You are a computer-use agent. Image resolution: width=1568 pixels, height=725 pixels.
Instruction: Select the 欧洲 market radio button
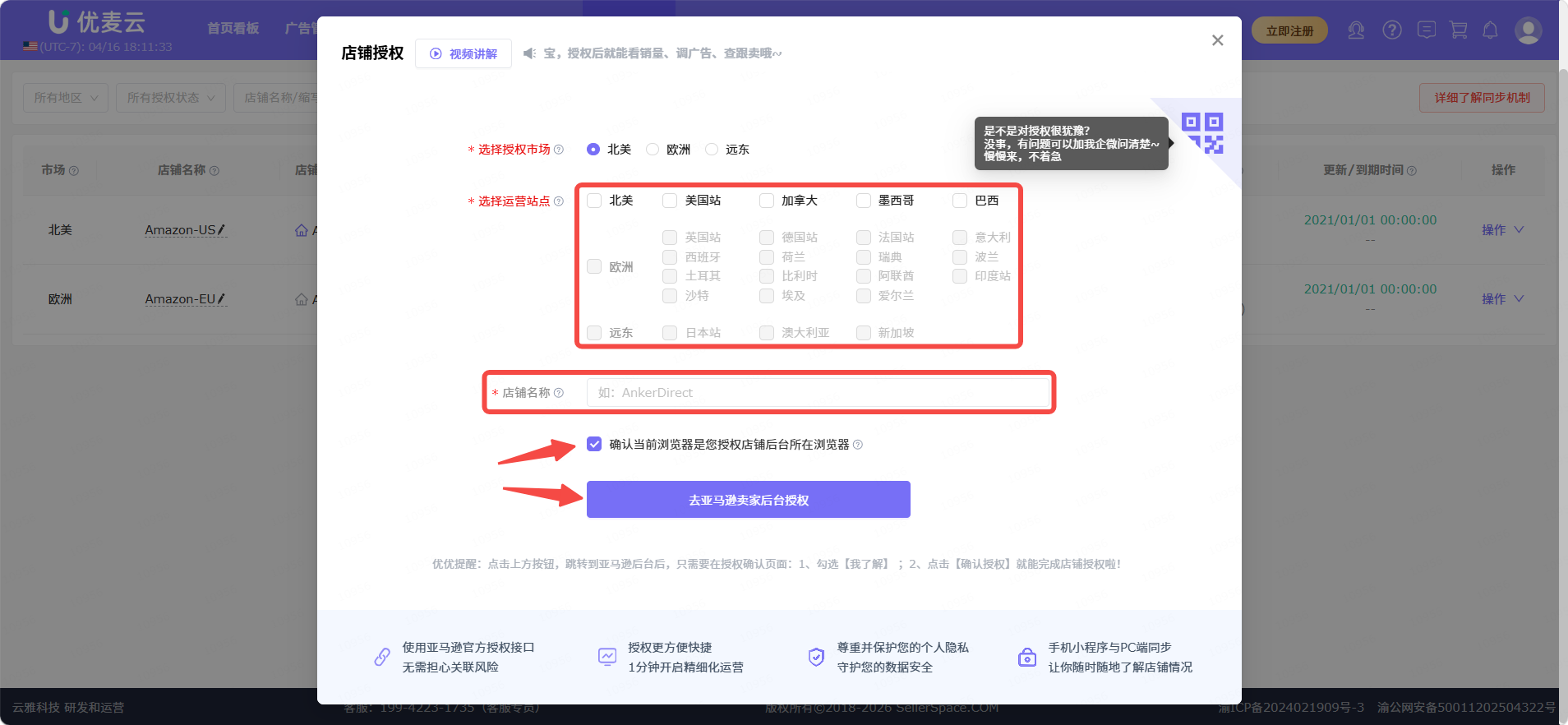(x=653, y=150)
